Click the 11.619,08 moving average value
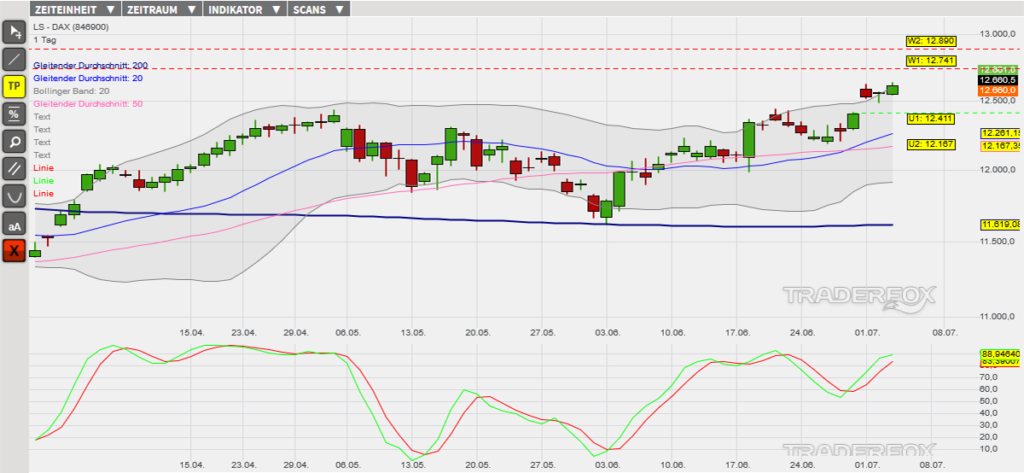Image resolution: width=1024 pixels, height=473 pixels. [1001, 225]
